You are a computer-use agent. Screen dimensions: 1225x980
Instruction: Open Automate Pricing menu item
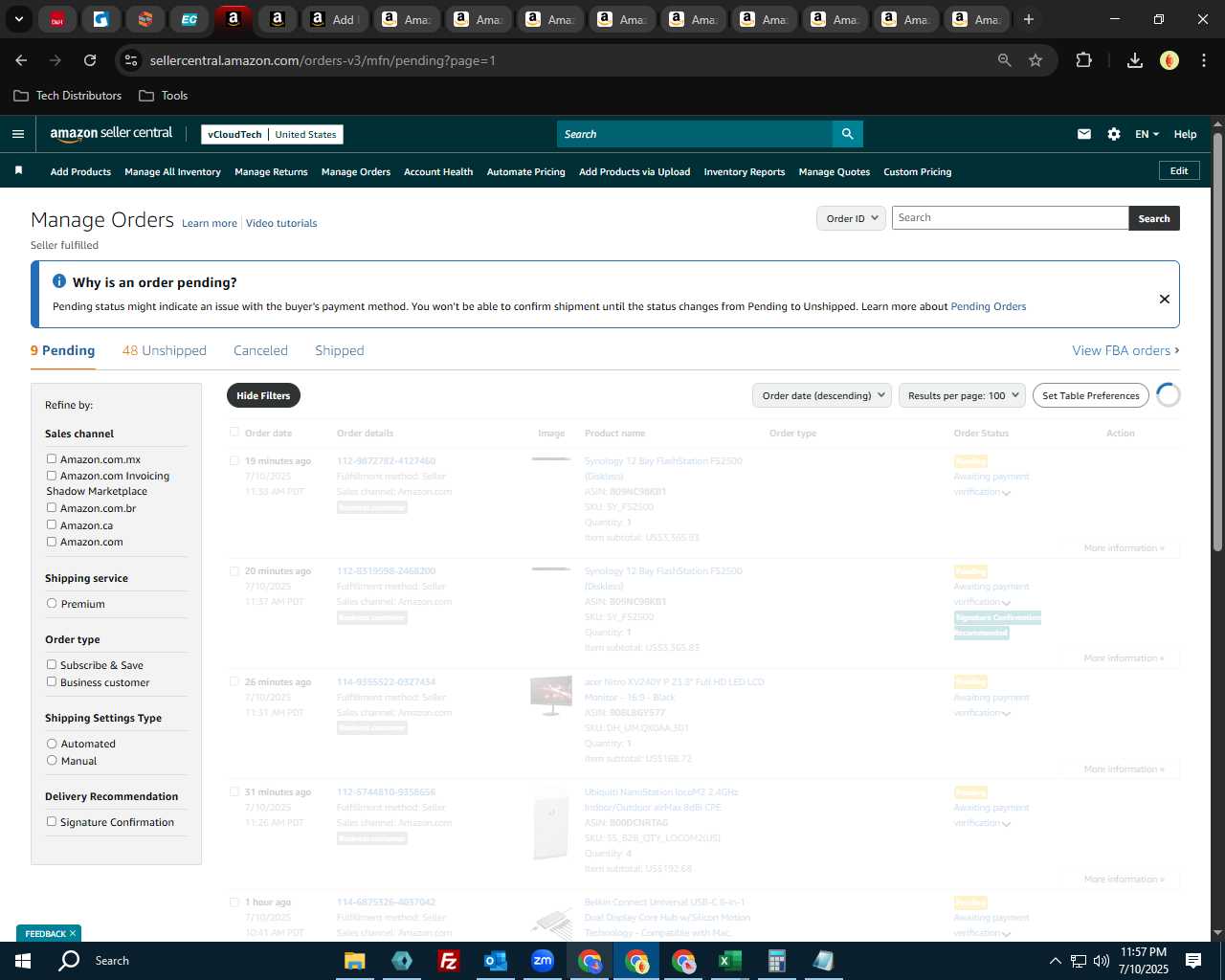point(526,172)
